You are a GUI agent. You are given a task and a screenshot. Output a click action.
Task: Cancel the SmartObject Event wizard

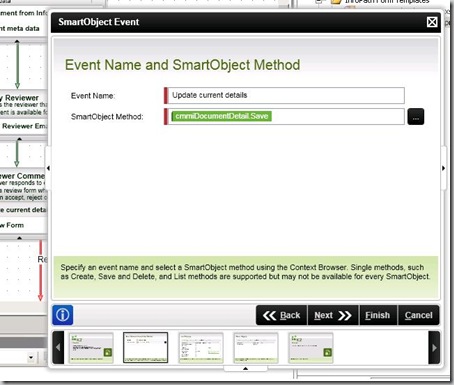point(419,315)
